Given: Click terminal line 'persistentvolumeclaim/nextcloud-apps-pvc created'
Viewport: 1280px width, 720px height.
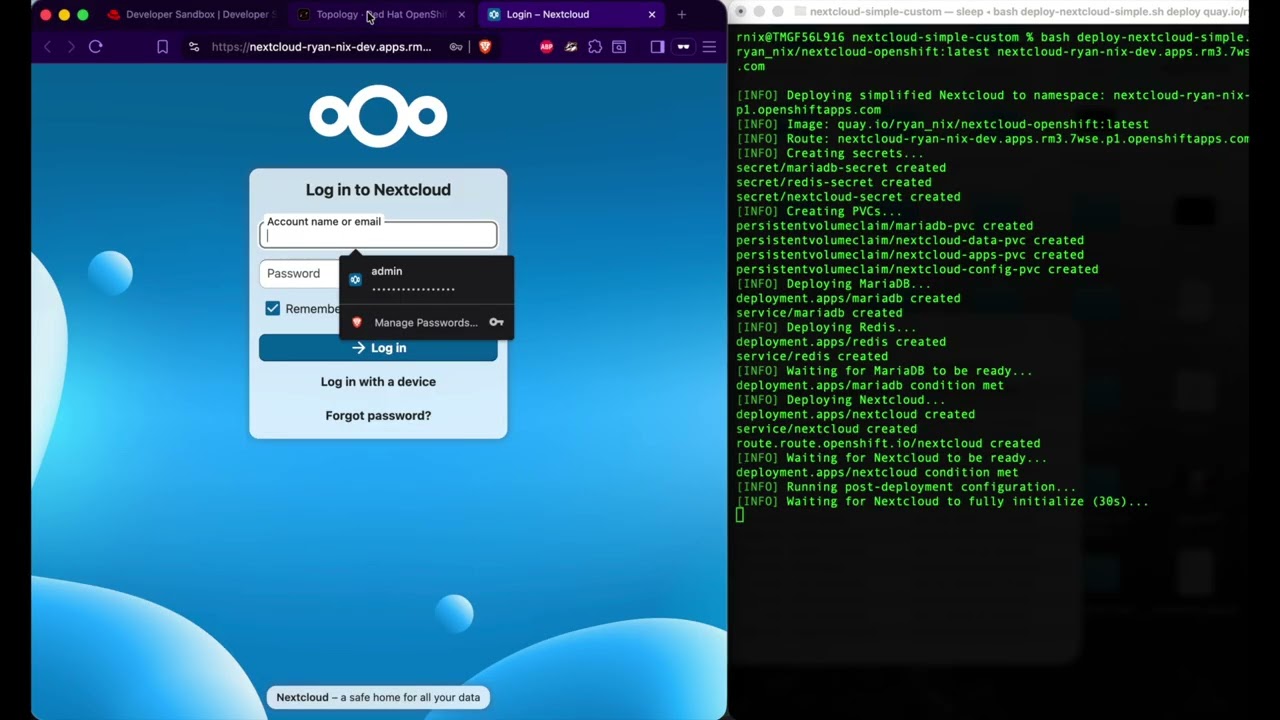Looking at the screenshot, I should 910,255.
